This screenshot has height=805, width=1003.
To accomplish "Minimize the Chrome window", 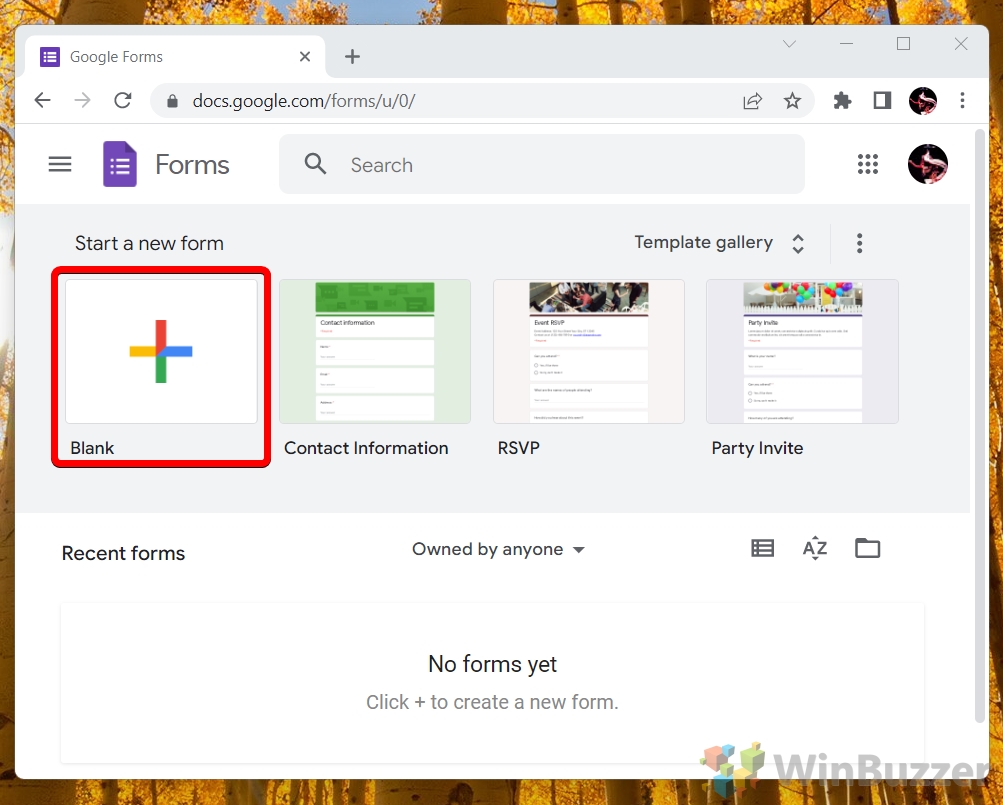I will pos(846,44).
